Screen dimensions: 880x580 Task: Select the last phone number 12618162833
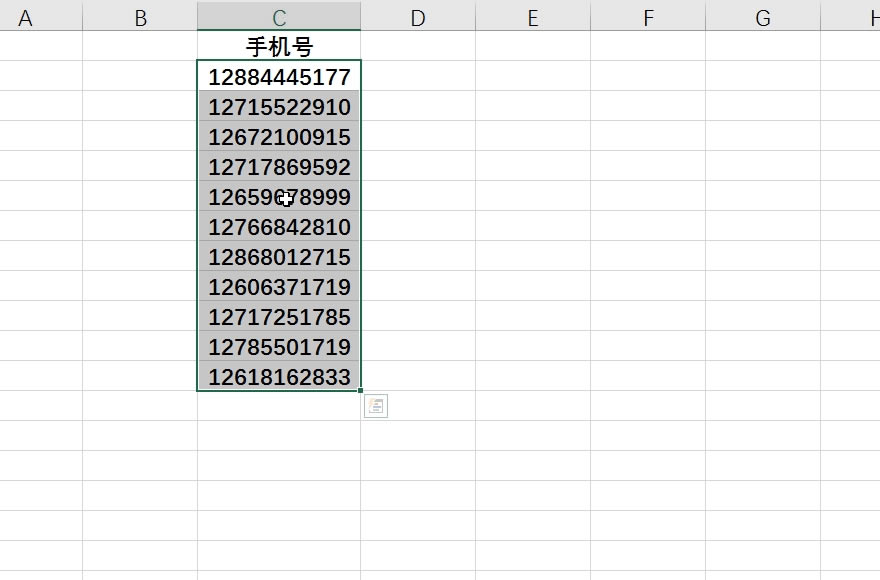(278, 377)
